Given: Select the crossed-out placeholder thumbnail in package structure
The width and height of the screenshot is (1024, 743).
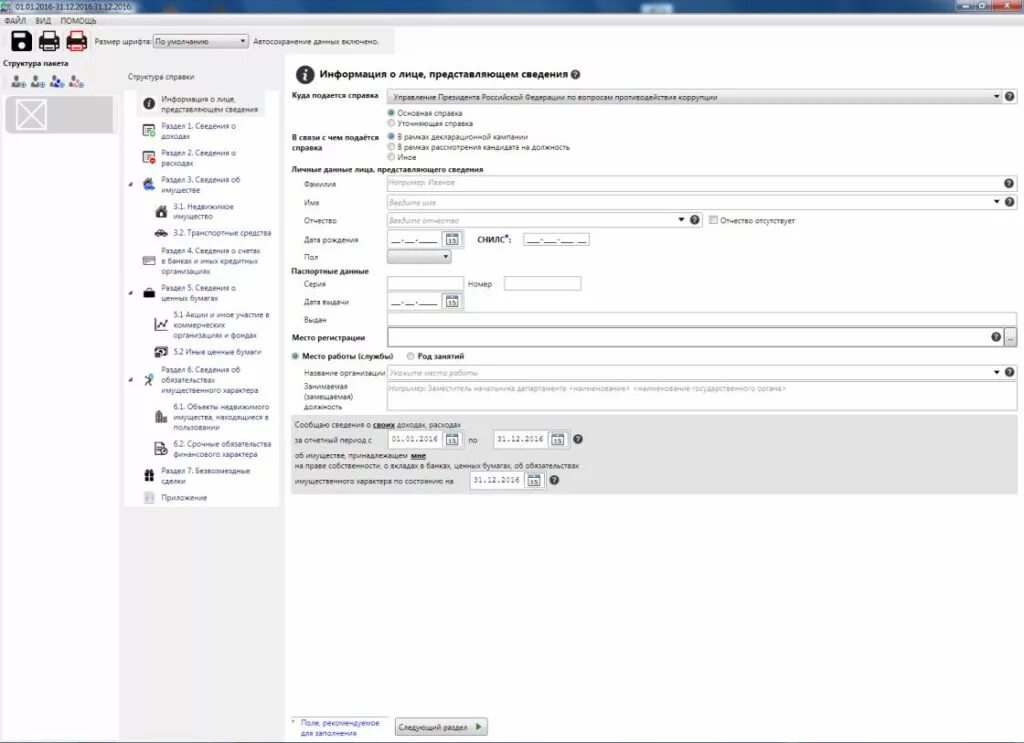Looking at the screenshot, I should tap(31, 115).
